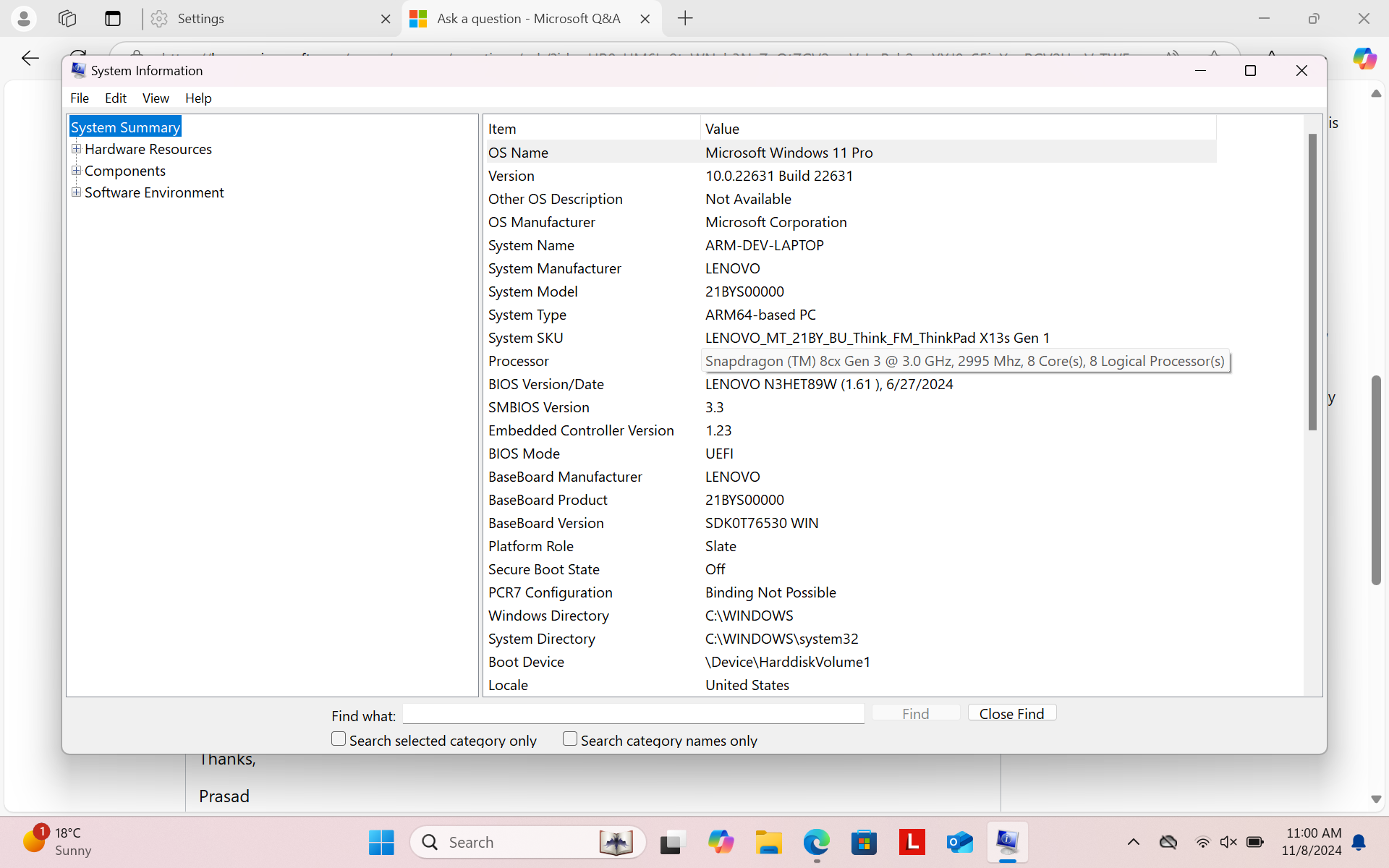Open the notifications bell in system tray

(1359, 842)
